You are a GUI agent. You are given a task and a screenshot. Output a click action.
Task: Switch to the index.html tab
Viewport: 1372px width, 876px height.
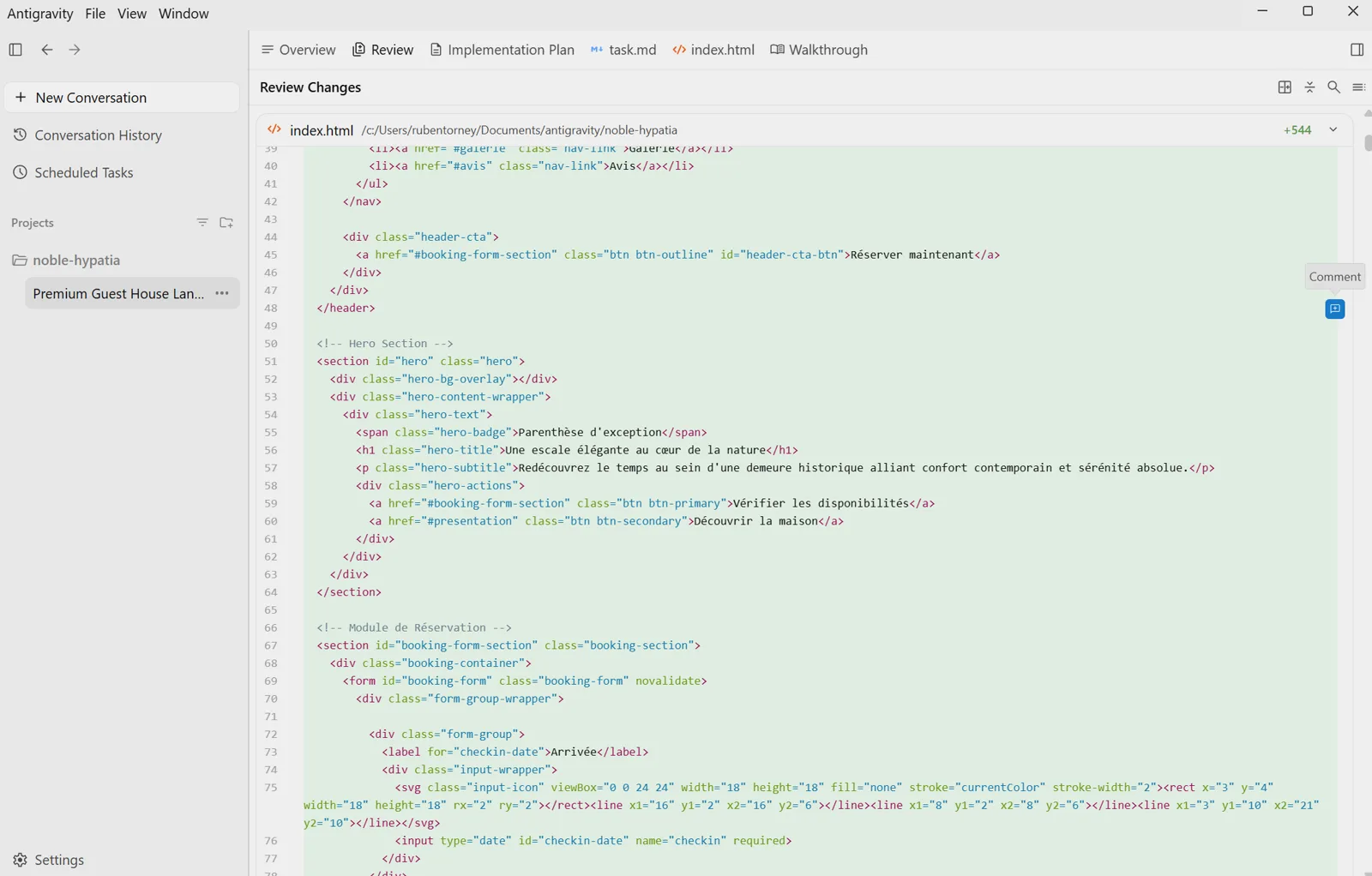point(713,50)
